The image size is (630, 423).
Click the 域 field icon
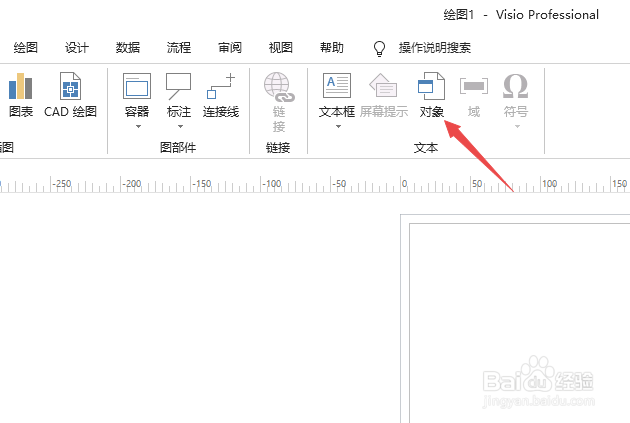[x=474, y=86]
